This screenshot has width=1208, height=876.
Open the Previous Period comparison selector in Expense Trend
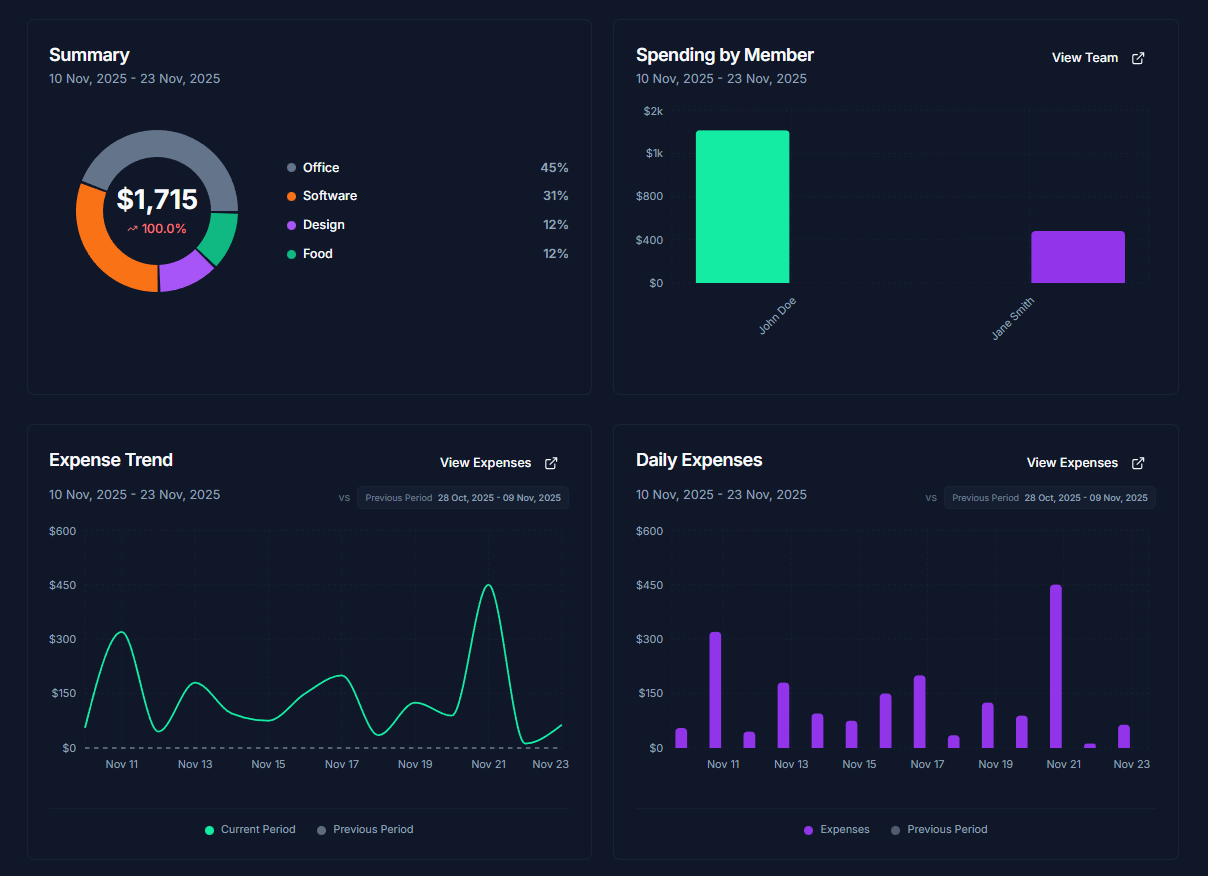pos(463,497)
